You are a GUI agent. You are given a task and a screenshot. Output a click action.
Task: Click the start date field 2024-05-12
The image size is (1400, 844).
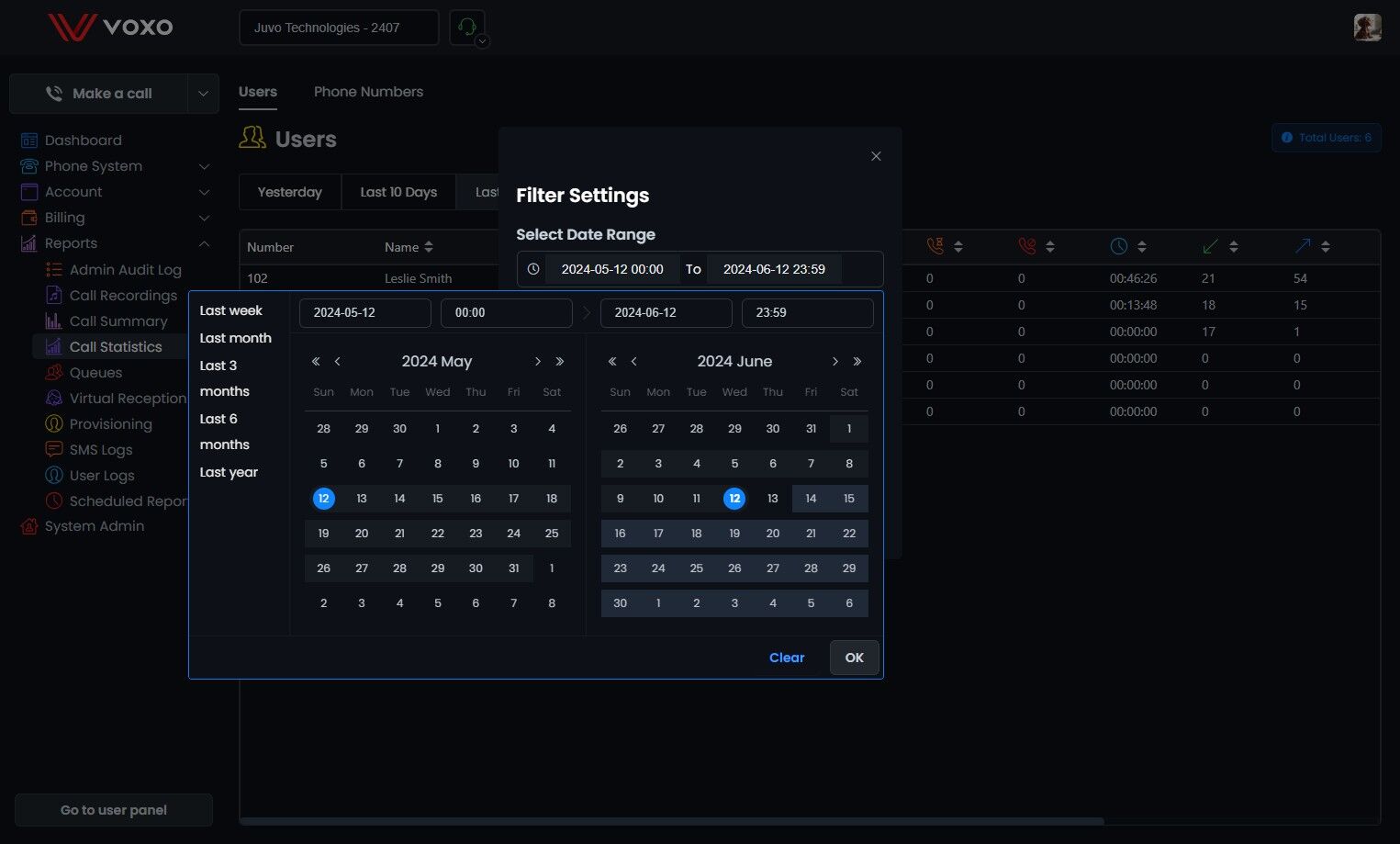(x=365, y=312)
